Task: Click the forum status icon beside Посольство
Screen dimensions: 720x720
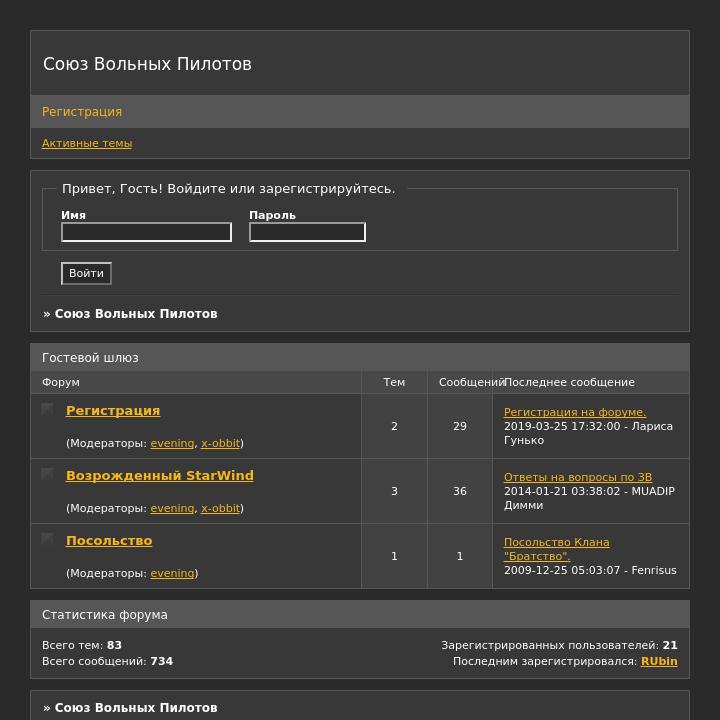Action: [47, 539]
